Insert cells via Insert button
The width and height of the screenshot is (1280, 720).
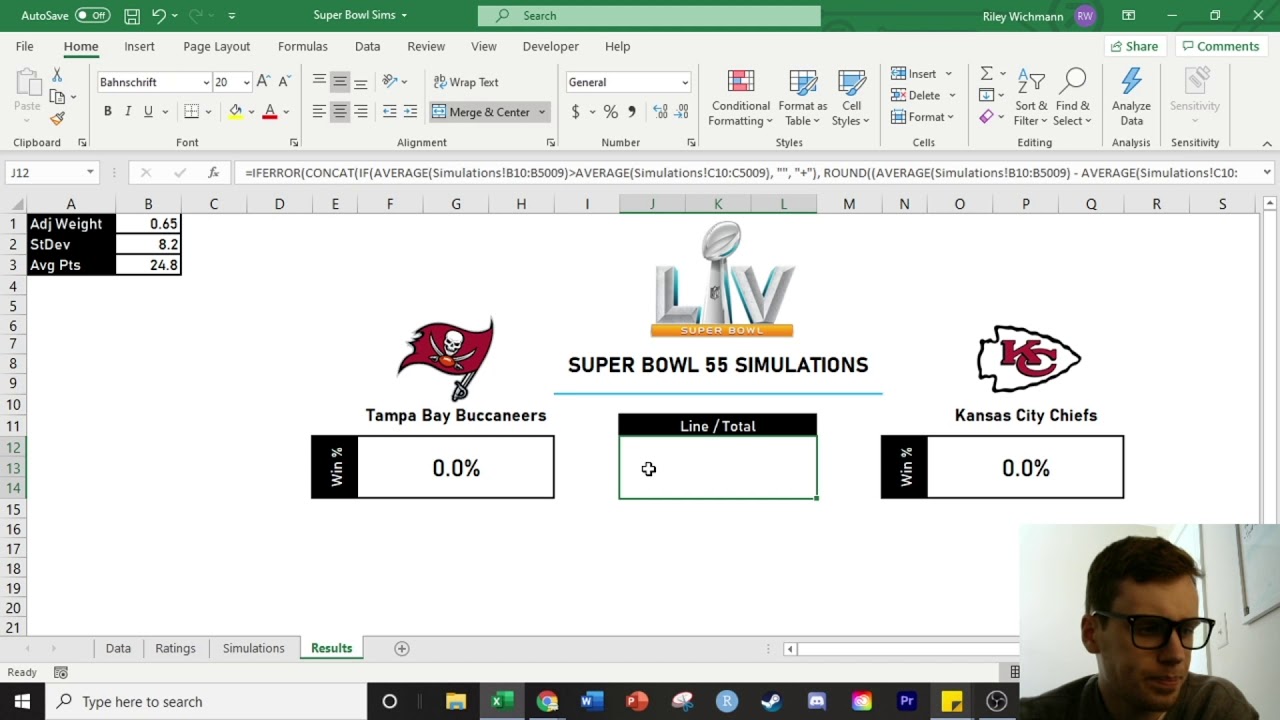pos(914,73)
